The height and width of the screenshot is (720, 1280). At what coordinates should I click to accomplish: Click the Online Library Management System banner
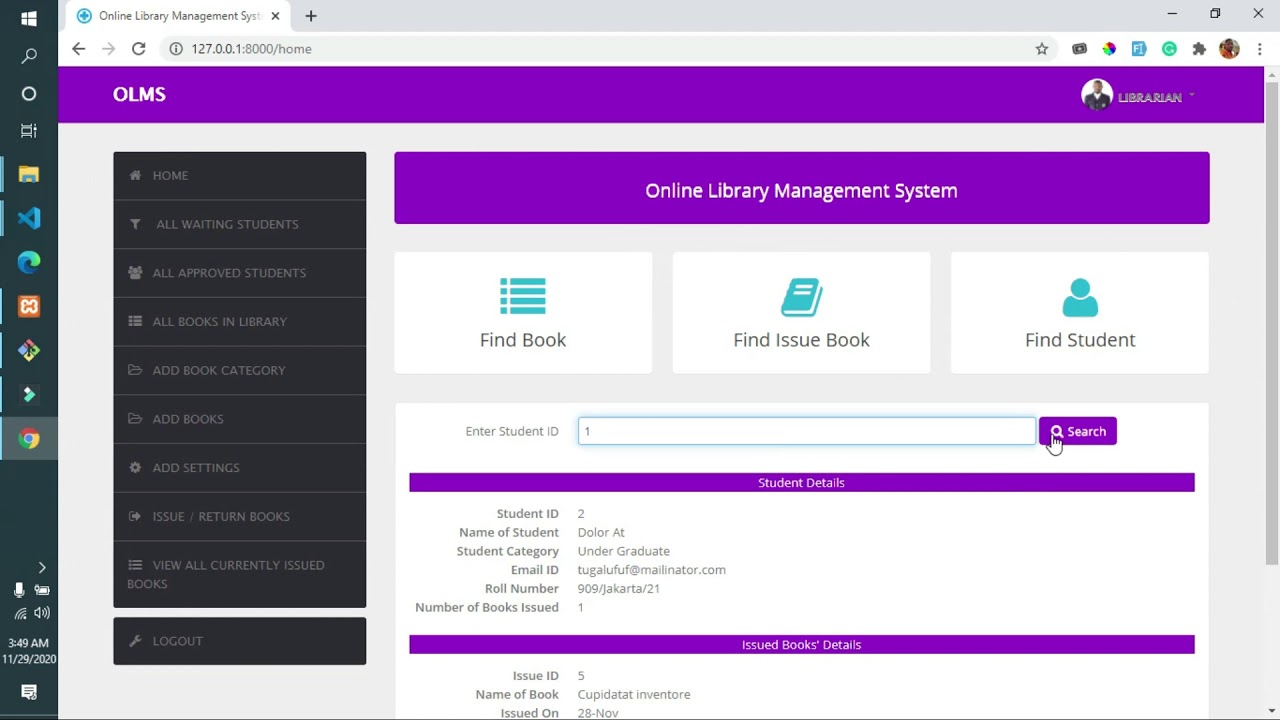coord(801,188)
